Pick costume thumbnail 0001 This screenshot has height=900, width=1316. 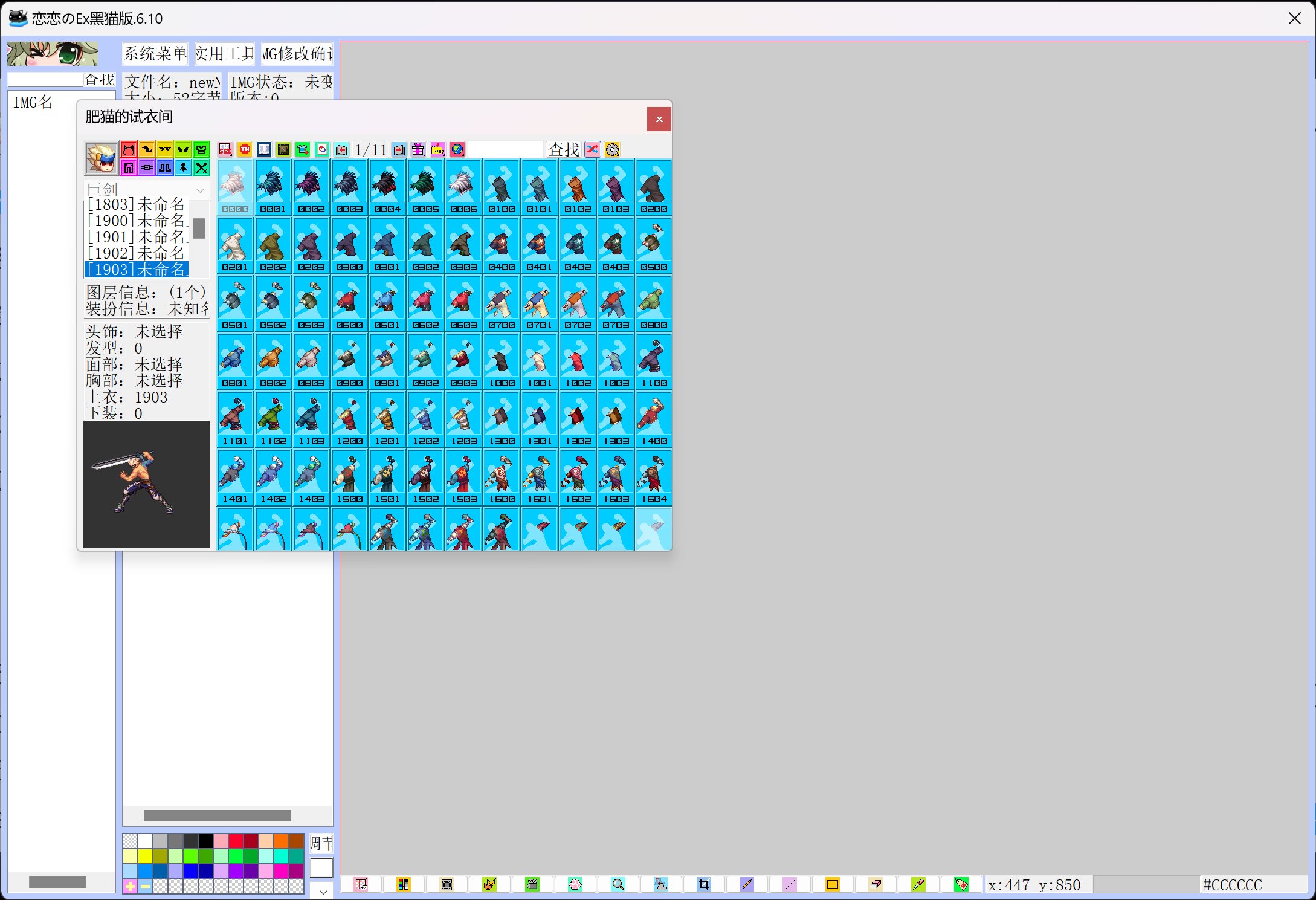pyautogui.click(x=273, y=187)
